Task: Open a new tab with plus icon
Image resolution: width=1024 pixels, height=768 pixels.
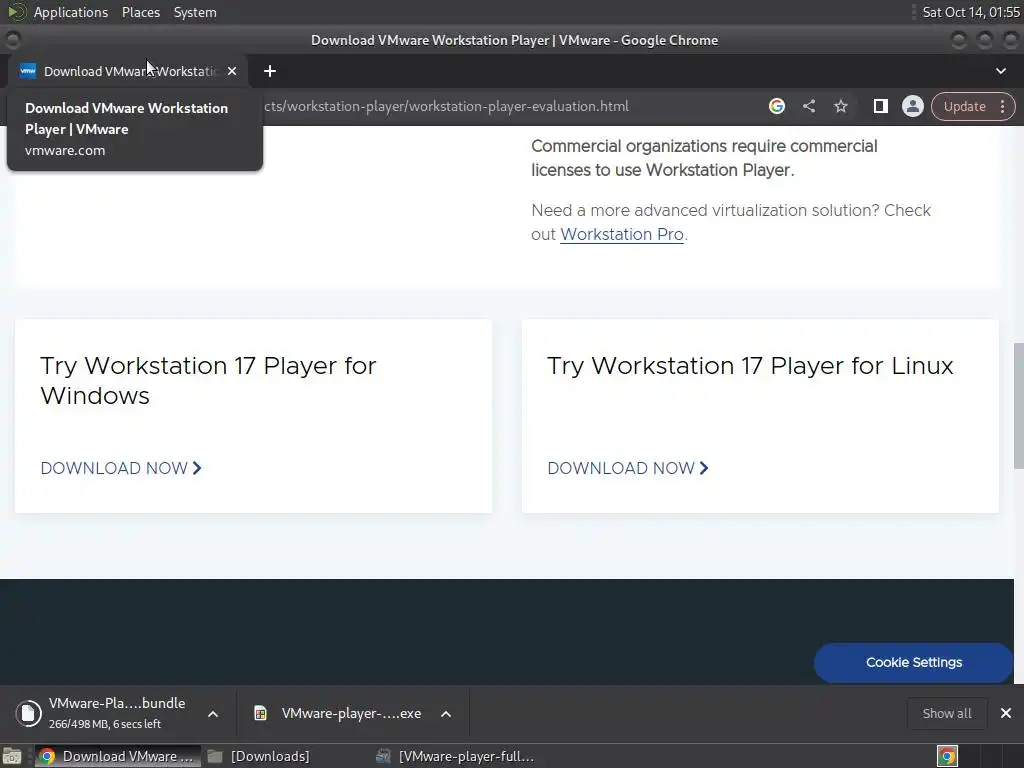Action: click(270, 71)
